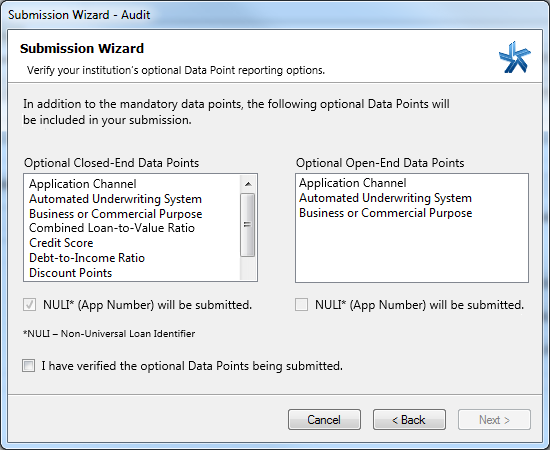The image size is (550, 450).
Task: Select Combined Loan-to-Value Ratio item
Action: pos(112,228)
